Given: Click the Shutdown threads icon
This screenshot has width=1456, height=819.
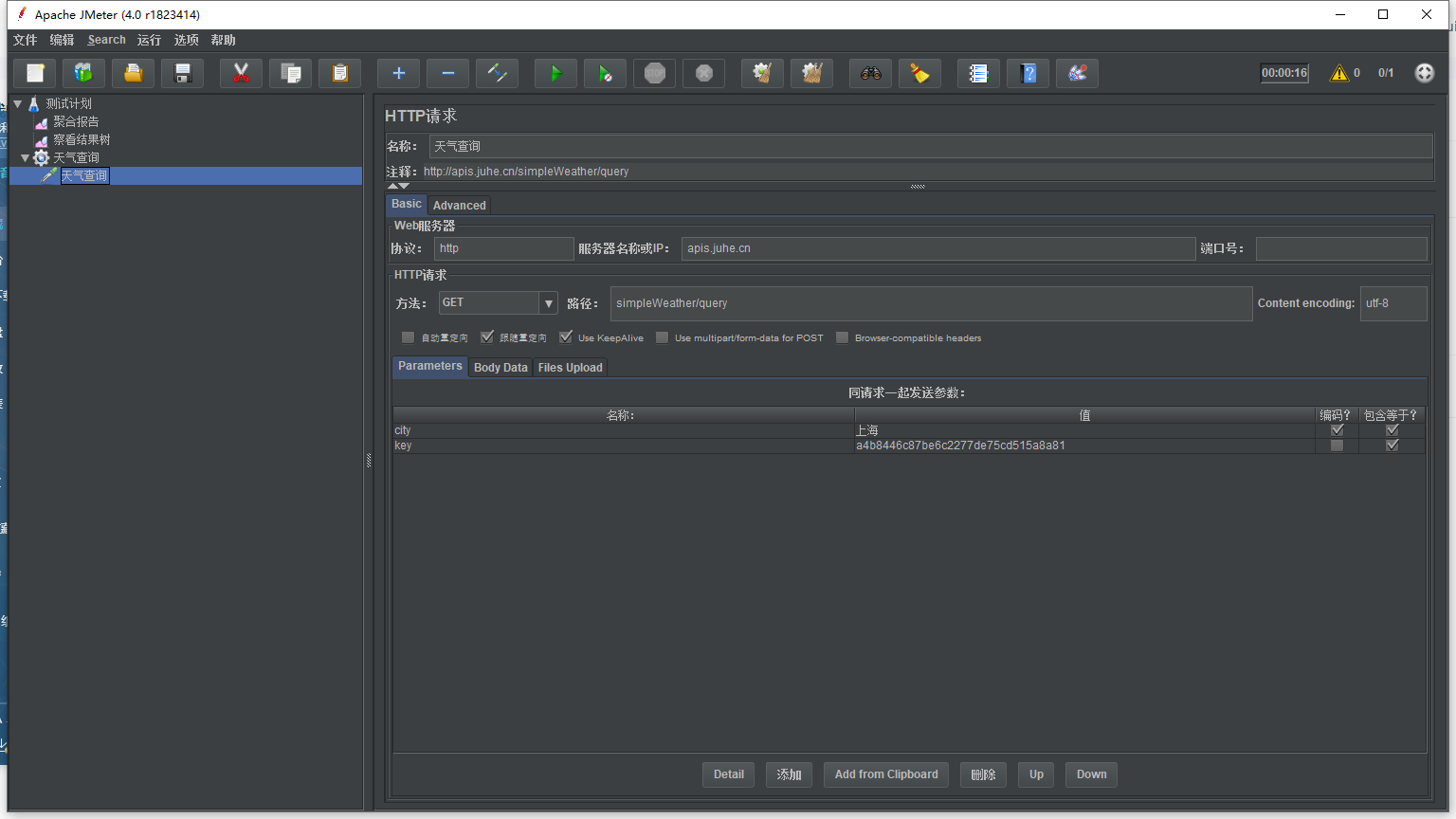Looking at the screenshot, I should pos(704,73).
